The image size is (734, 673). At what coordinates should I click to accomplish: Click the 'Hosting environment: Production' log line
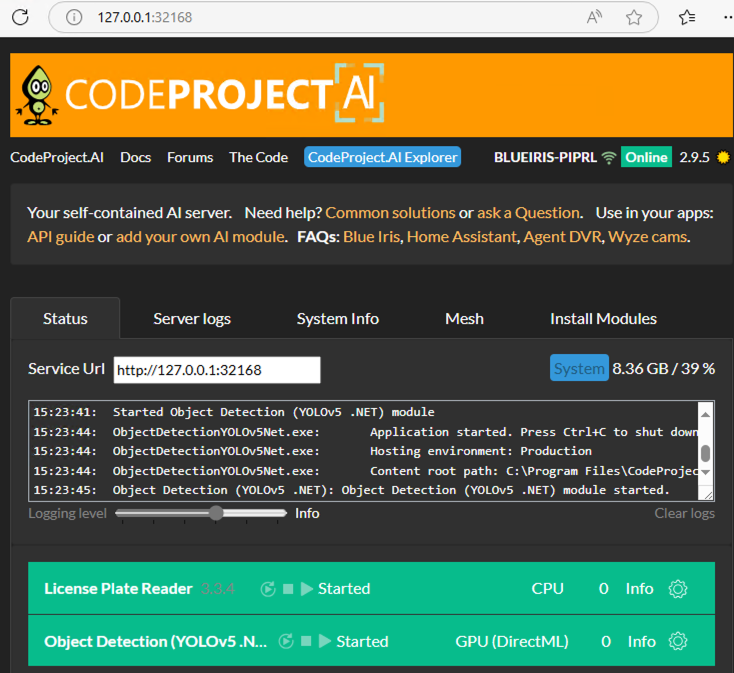pos(313,451)
